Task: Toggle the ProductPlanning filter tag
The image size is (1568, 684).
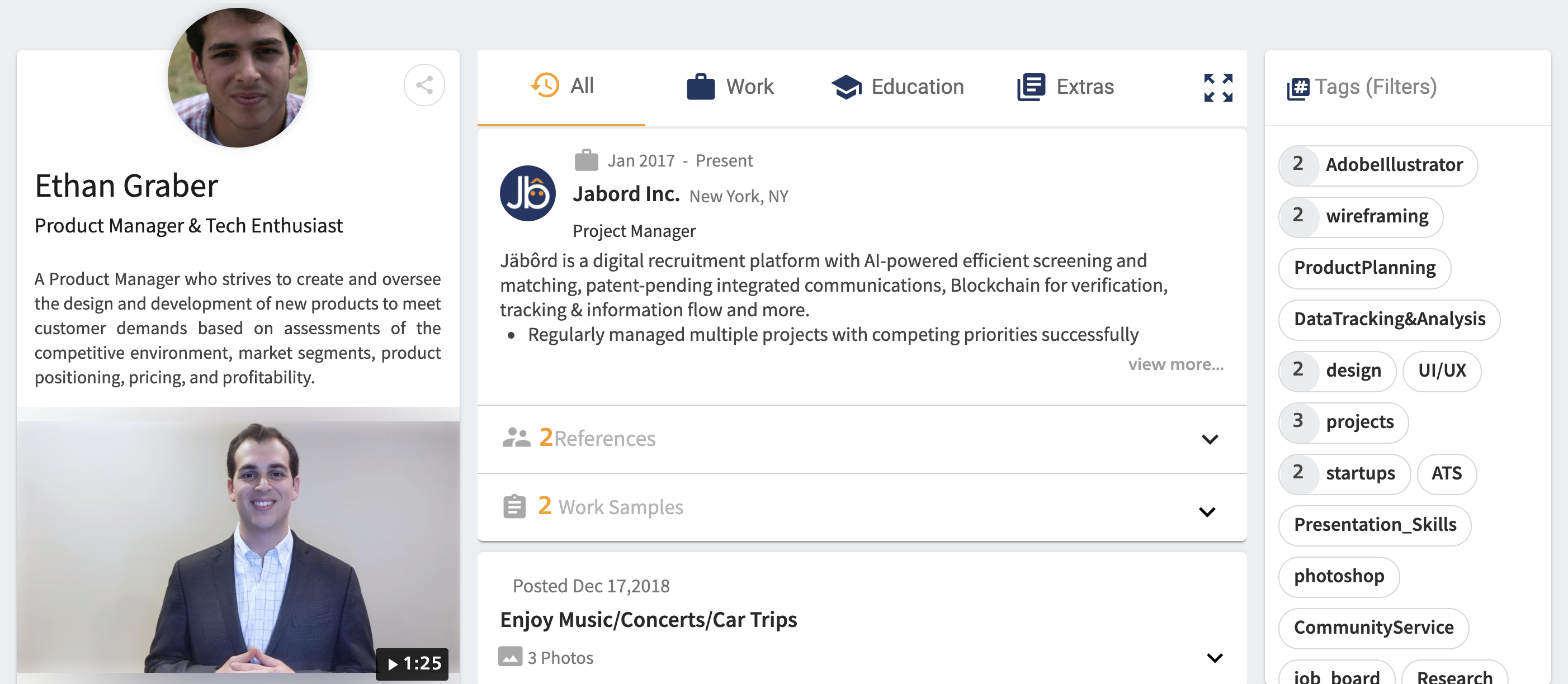Action: (1364, 268)
